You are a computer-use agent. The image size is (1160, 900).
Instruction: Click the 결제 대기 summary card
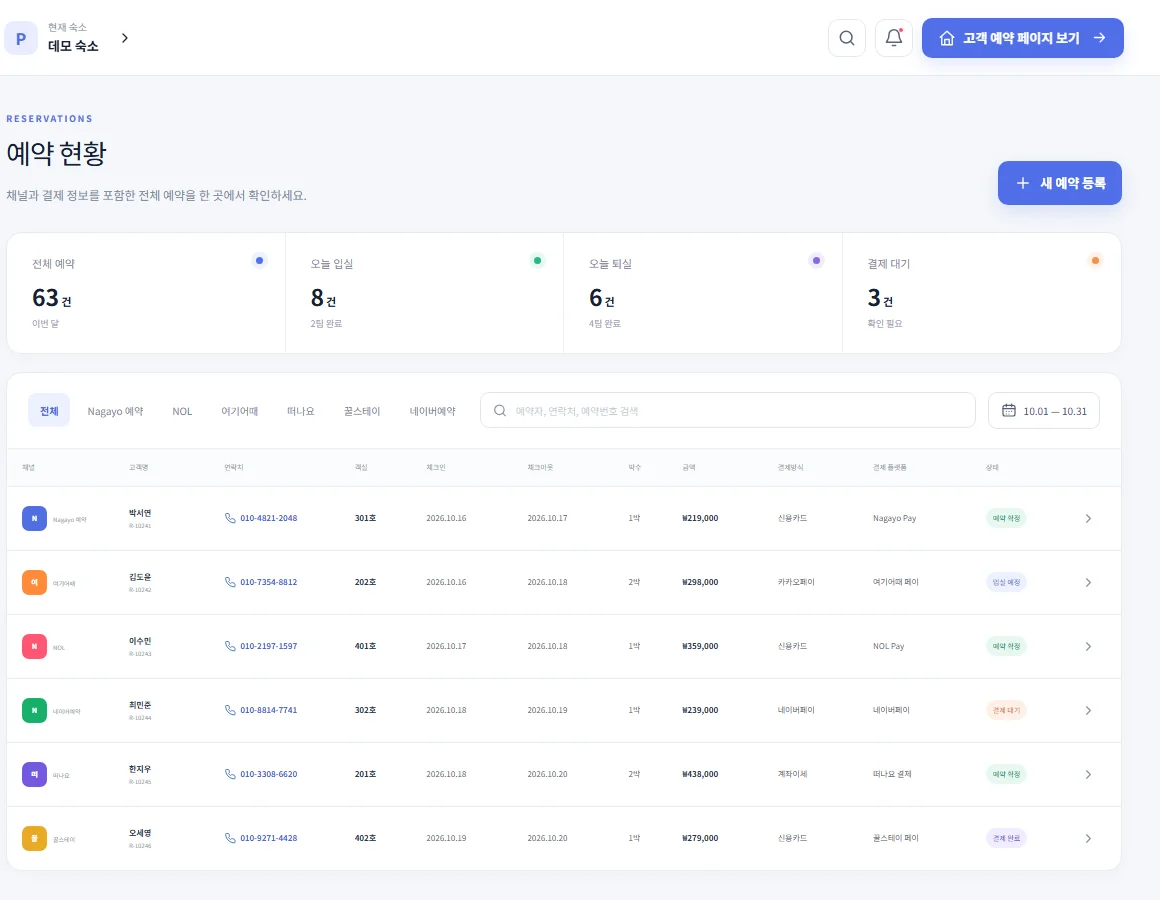pos(982,293)
